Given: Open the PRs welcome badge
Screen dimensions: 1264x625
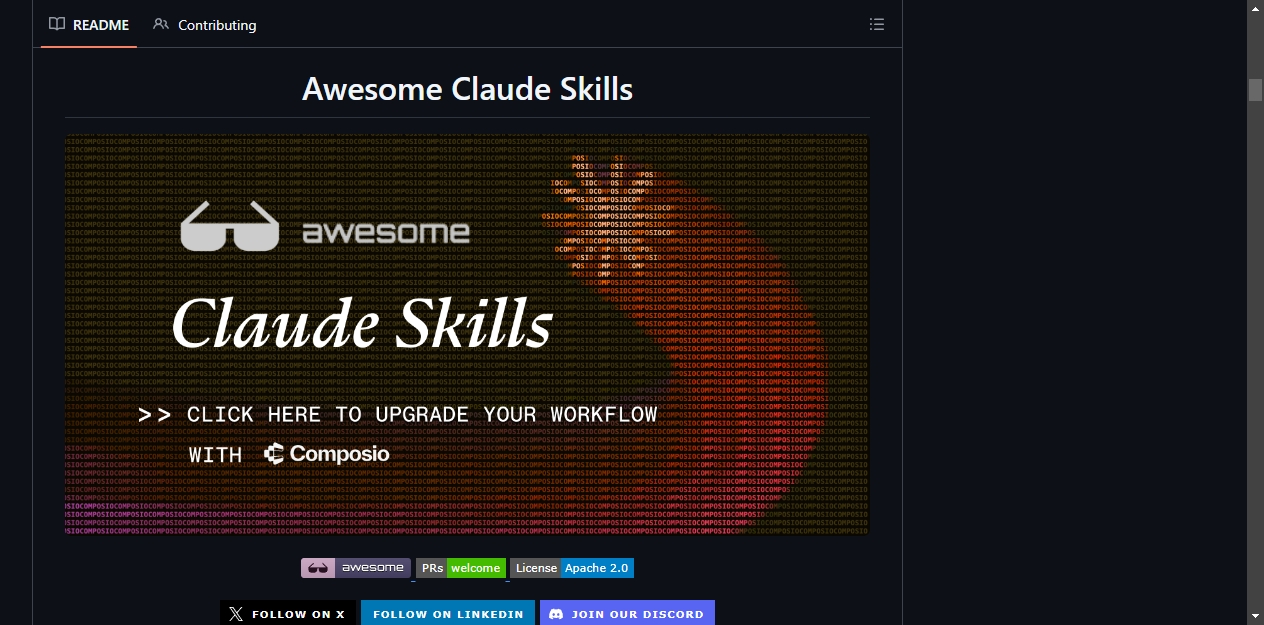Looking at the screenshot, I should point(461,568).
